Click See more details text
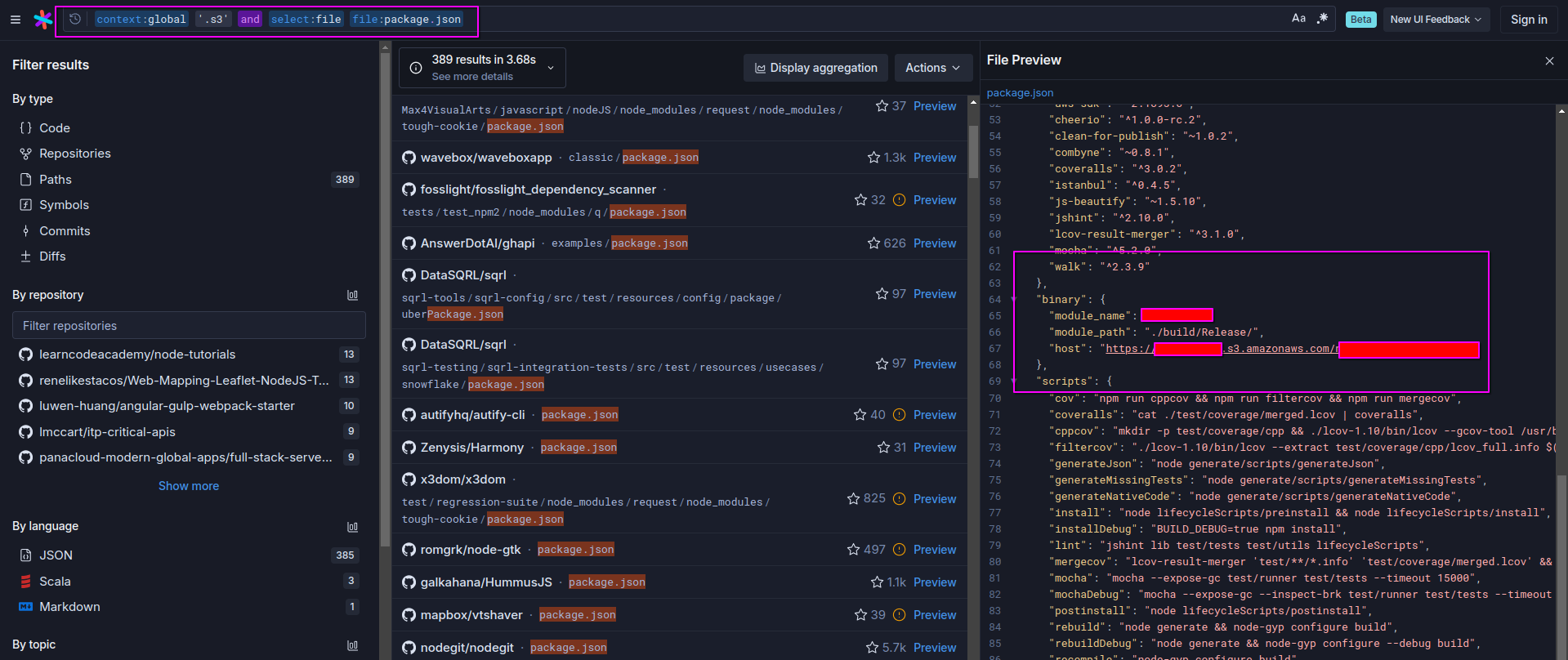The image size is (1568, 660). click(472, 77)
